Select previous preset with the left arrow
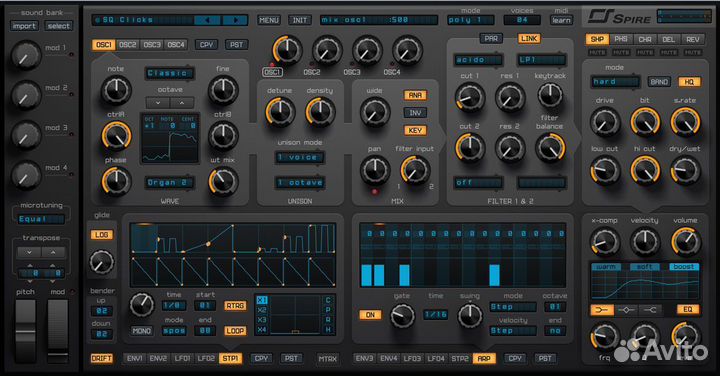The height and width of the screenshot is (376, 720). (x=208, y=20)
